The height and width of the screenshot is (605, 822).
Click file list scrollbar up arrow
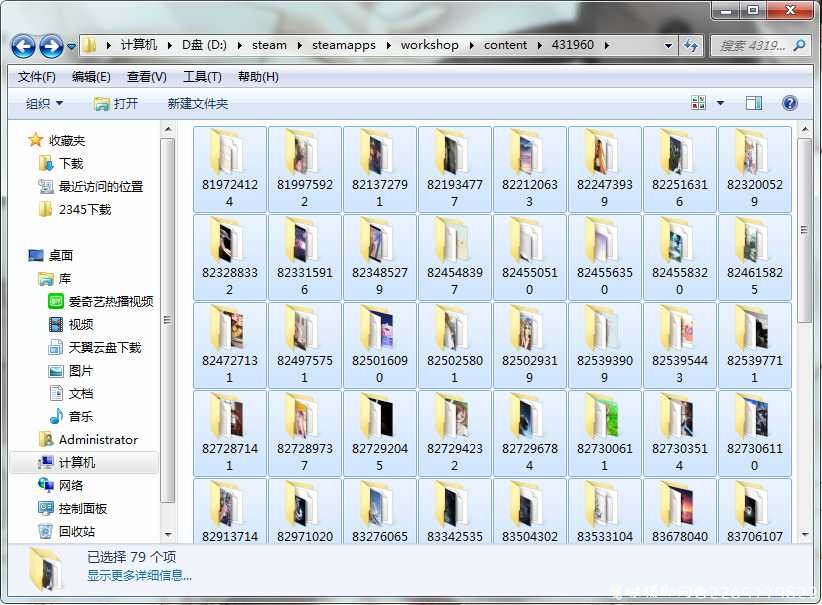805,128
